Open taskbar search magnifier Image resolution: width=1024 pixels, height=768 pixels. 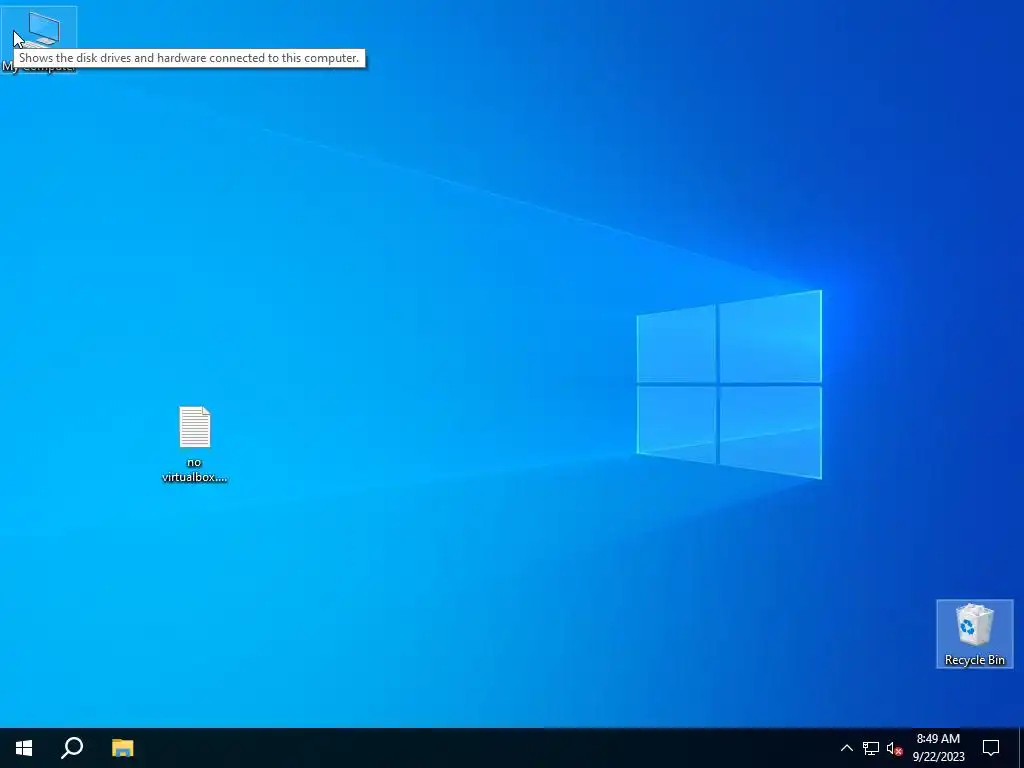(72, 748)
